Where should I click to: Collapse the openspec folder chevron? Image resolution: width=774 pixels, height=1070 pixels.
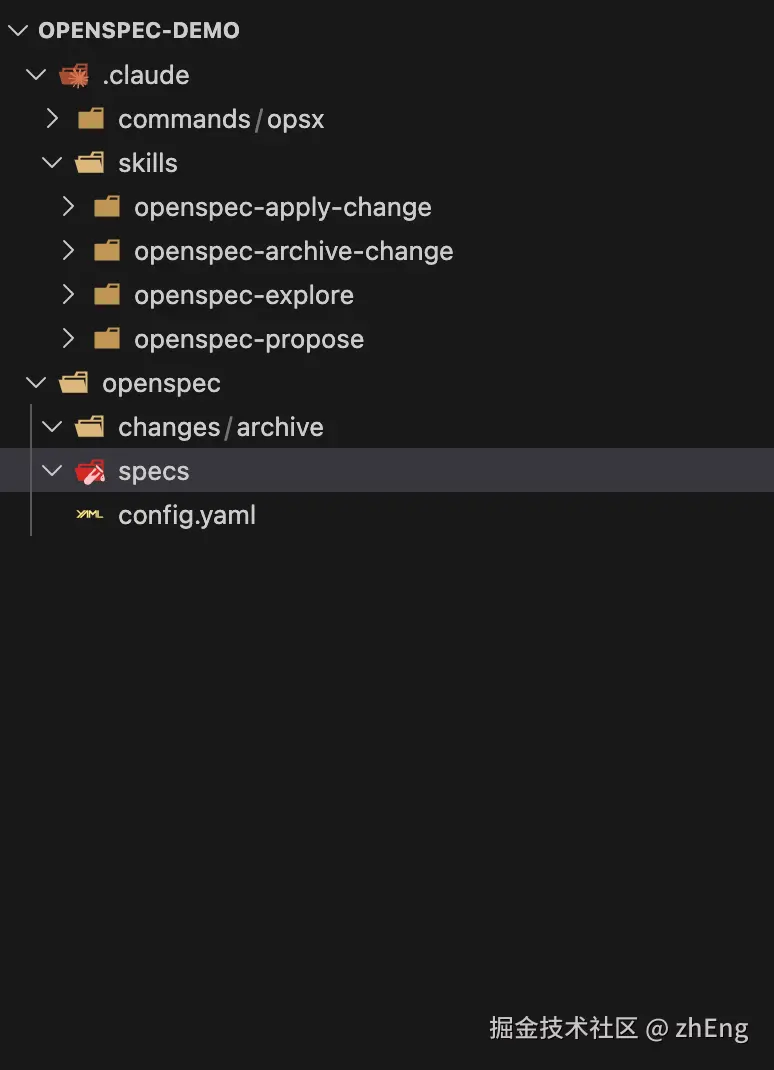(36, 383)
